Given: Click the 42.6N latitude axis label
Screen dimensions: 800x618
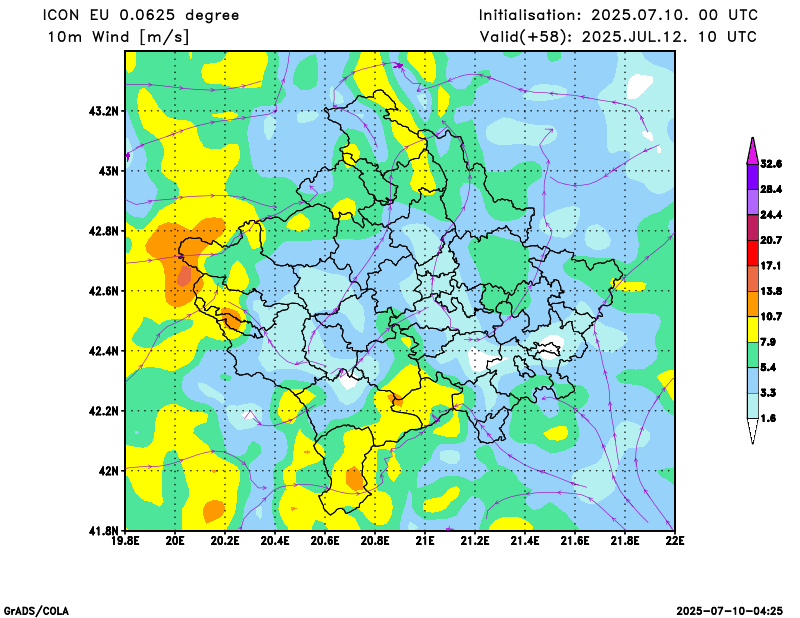Looking at the screenshot, I should [x=104, y=291].
